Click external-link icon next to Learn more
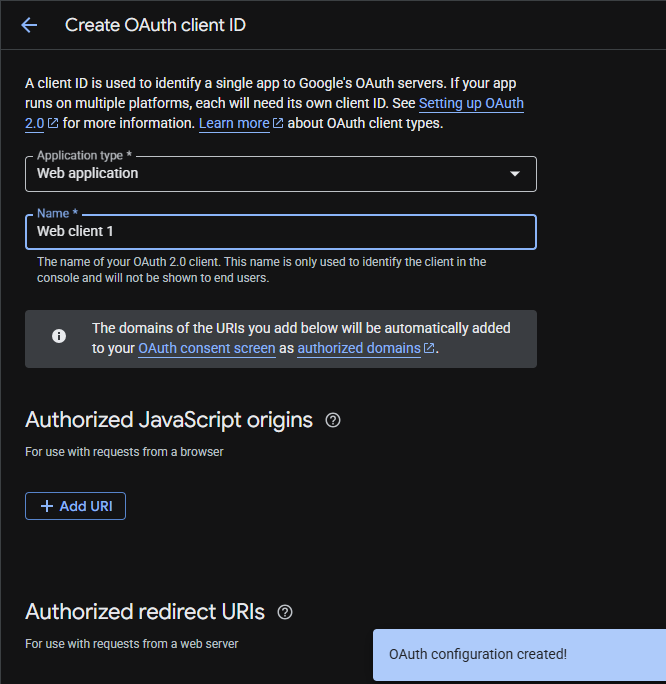 pyautogui.click(x=278, y=123)
